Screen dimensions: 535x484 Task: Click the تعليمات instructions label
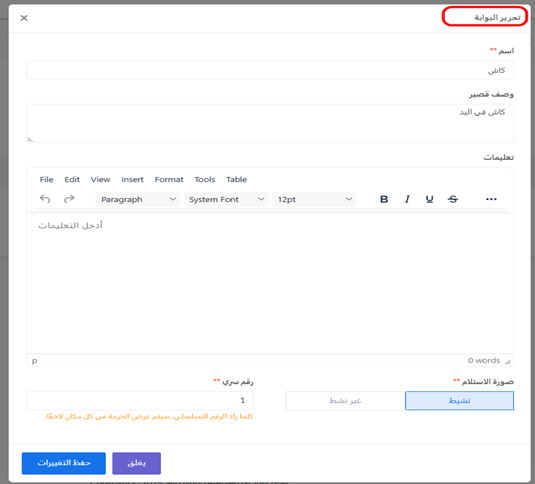point(498,157)
